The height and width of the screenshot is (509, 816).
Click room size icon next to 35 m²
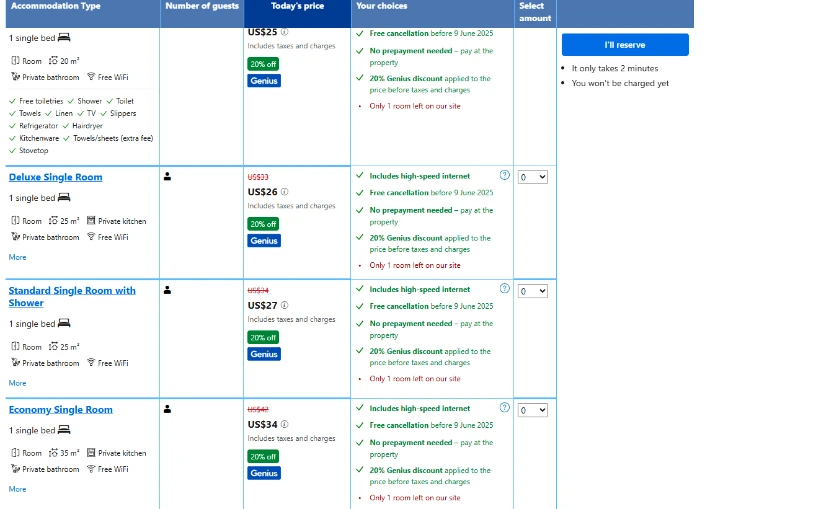pyautogui.click(x=53, y=453)
